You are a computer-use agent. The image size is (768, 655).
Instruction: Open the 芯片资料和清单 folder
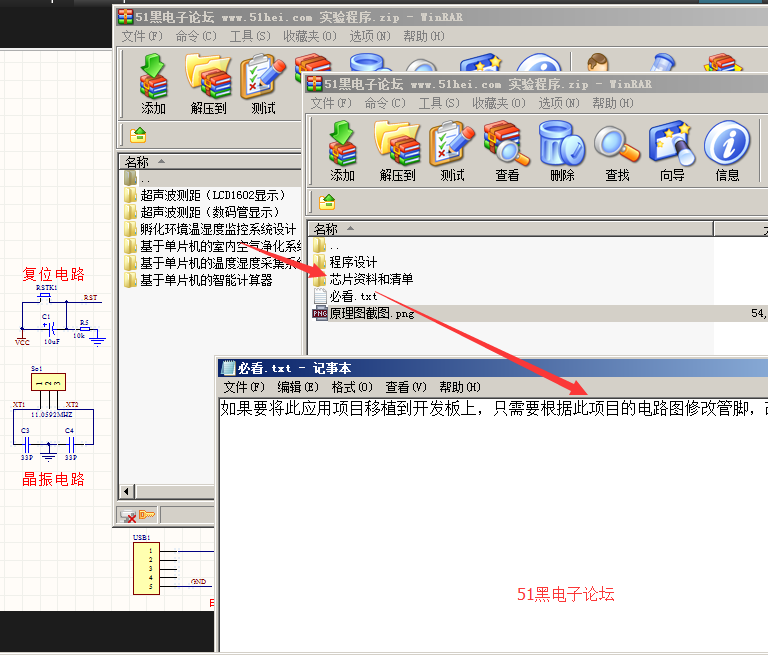pos(370,279)
